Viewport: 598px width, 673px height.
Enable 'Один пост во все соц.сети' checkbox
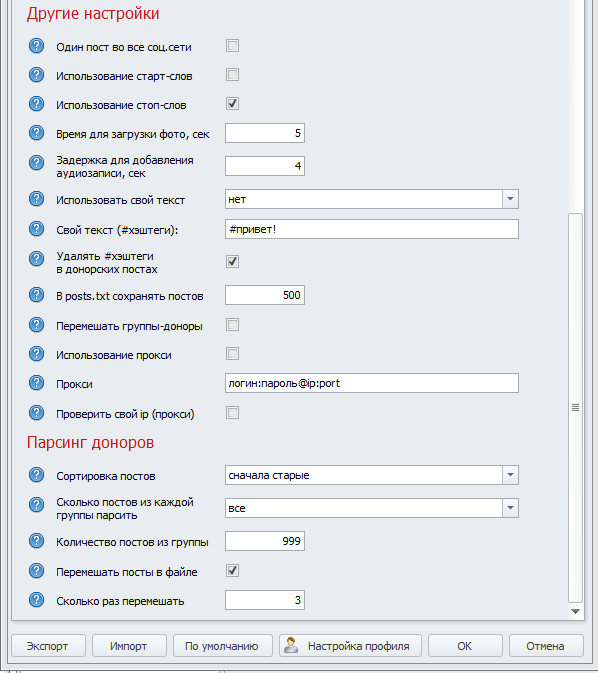point(232,45)
